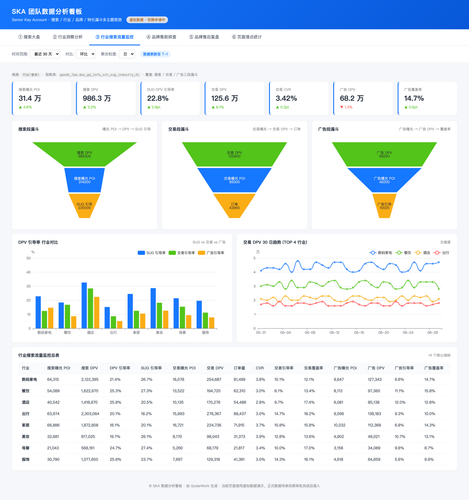Click the green 搜索 DPV funnel segment
The width and height of the screenshot is (469, 500).
[x=84, y=154]
